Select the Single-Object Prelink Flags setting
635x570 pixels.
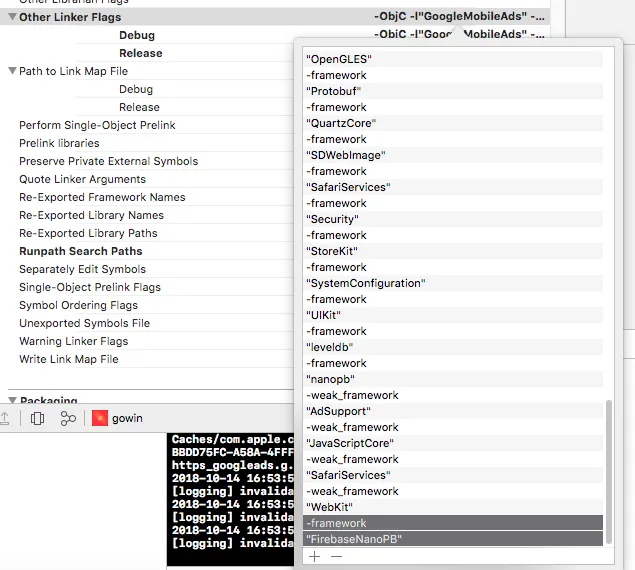pos(90,287)
